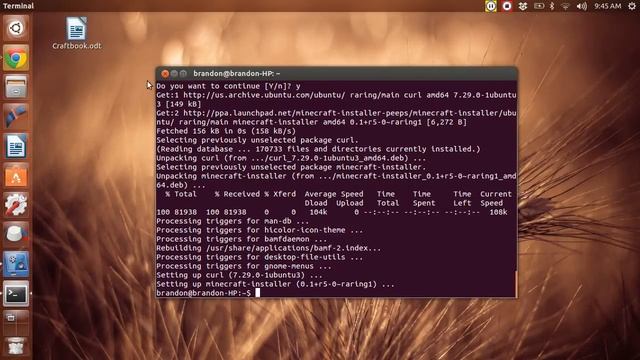Click 'Selecting previously unselected package curl' line
Screen dimensions: 640x360
point(257,140)
